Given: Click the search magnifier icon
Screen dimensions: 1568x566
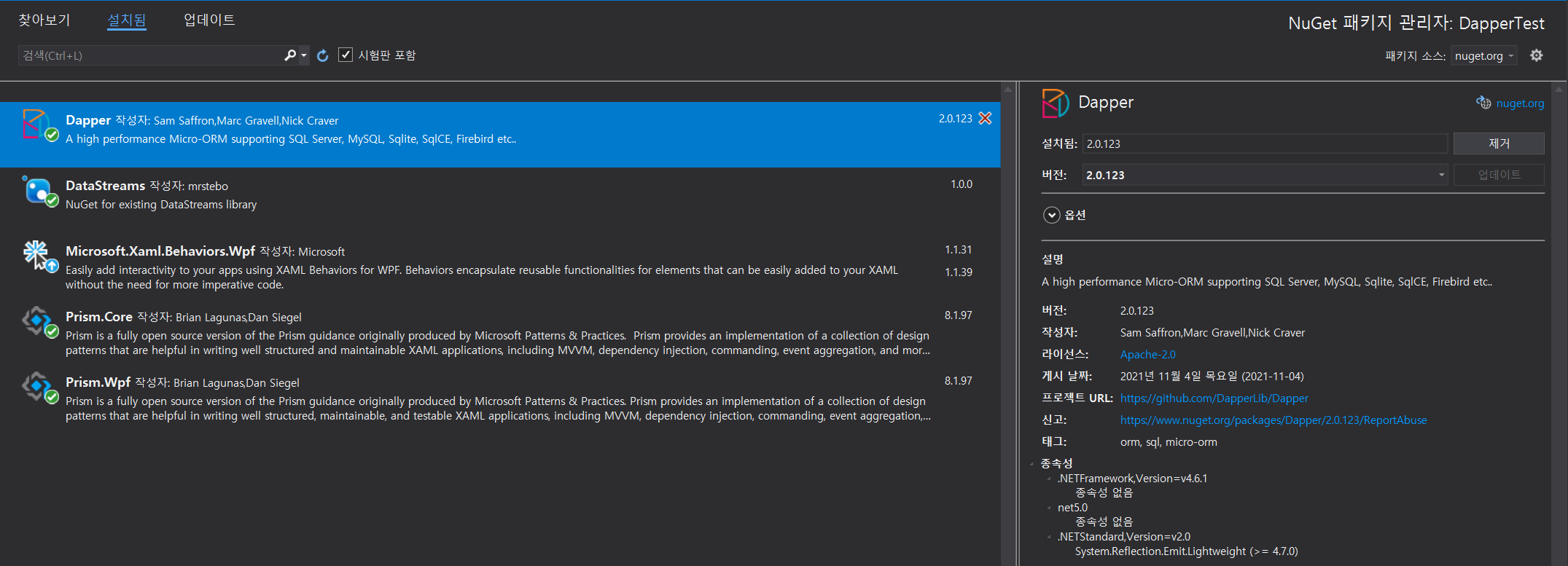Looking at the screenshot, I should click(x=290, y=55).
